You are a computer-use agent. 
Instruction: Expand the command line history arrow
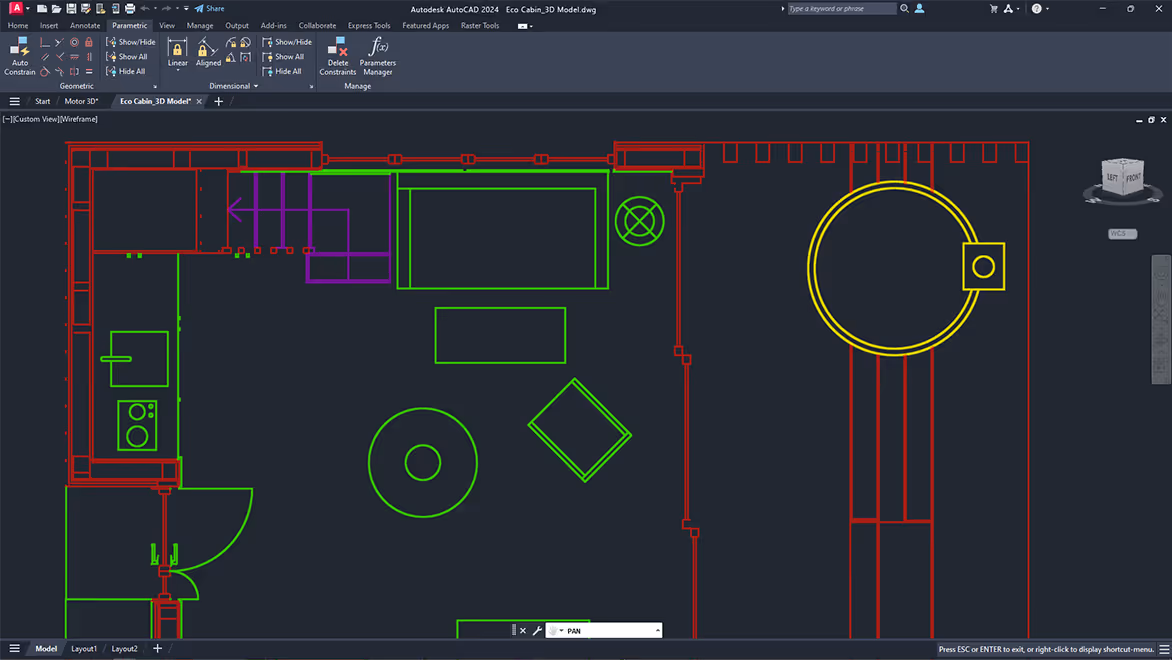point(658,631)
